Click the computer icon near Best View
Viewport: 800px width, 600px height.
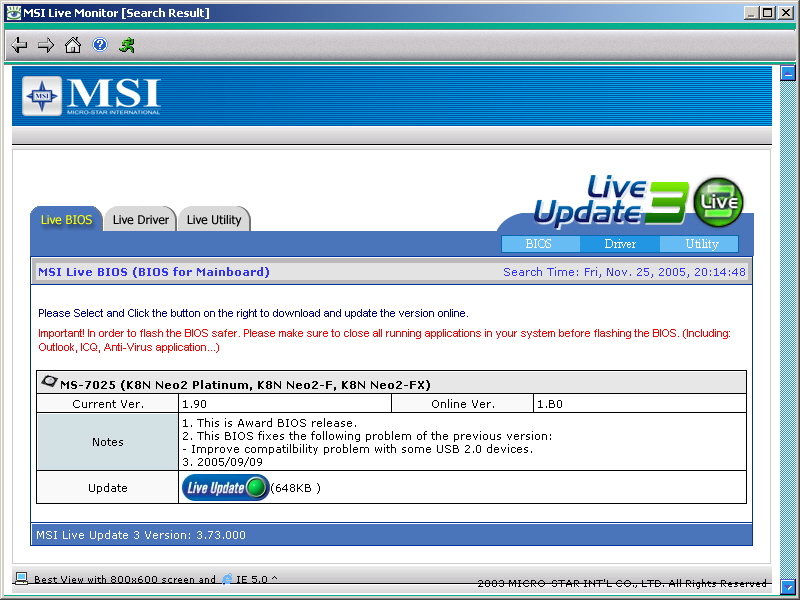coord(21,578)
